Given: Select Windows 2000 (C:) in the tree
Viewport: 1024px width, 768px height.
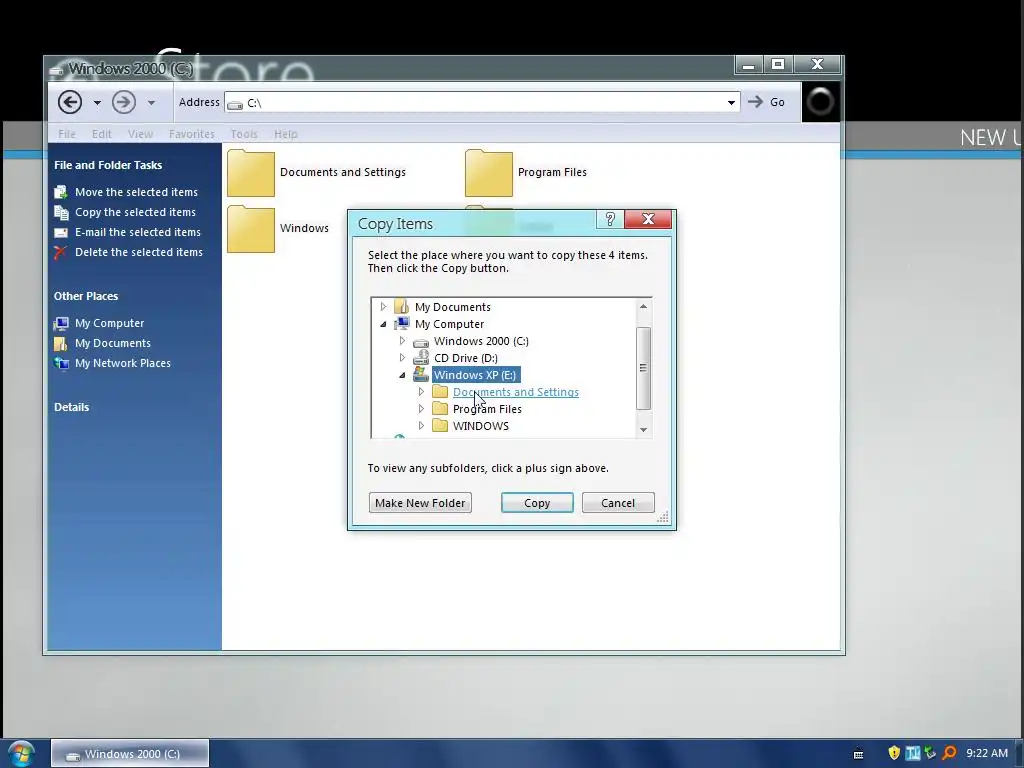Looking at the screenshot, I should coord(481,341).
